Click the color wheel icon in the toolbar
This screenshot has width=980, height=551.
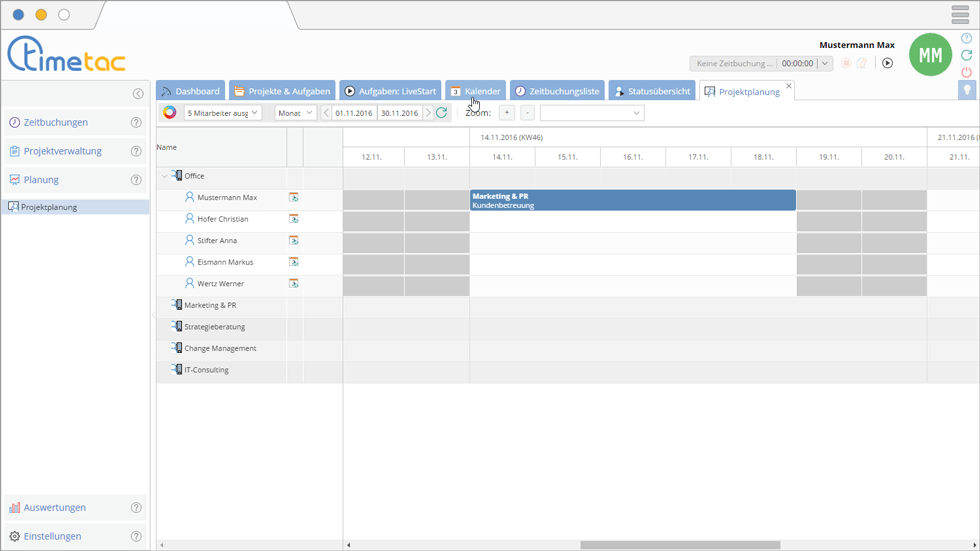coord(170,113)
